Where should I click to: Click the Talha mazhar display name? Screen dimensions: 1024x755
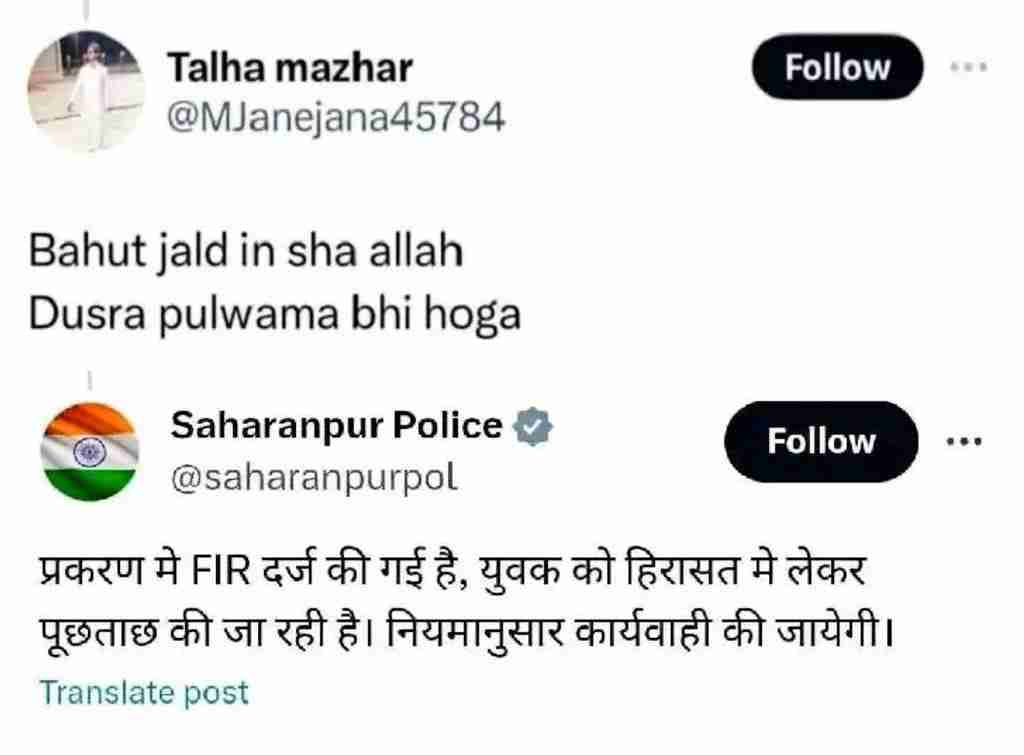290,68
